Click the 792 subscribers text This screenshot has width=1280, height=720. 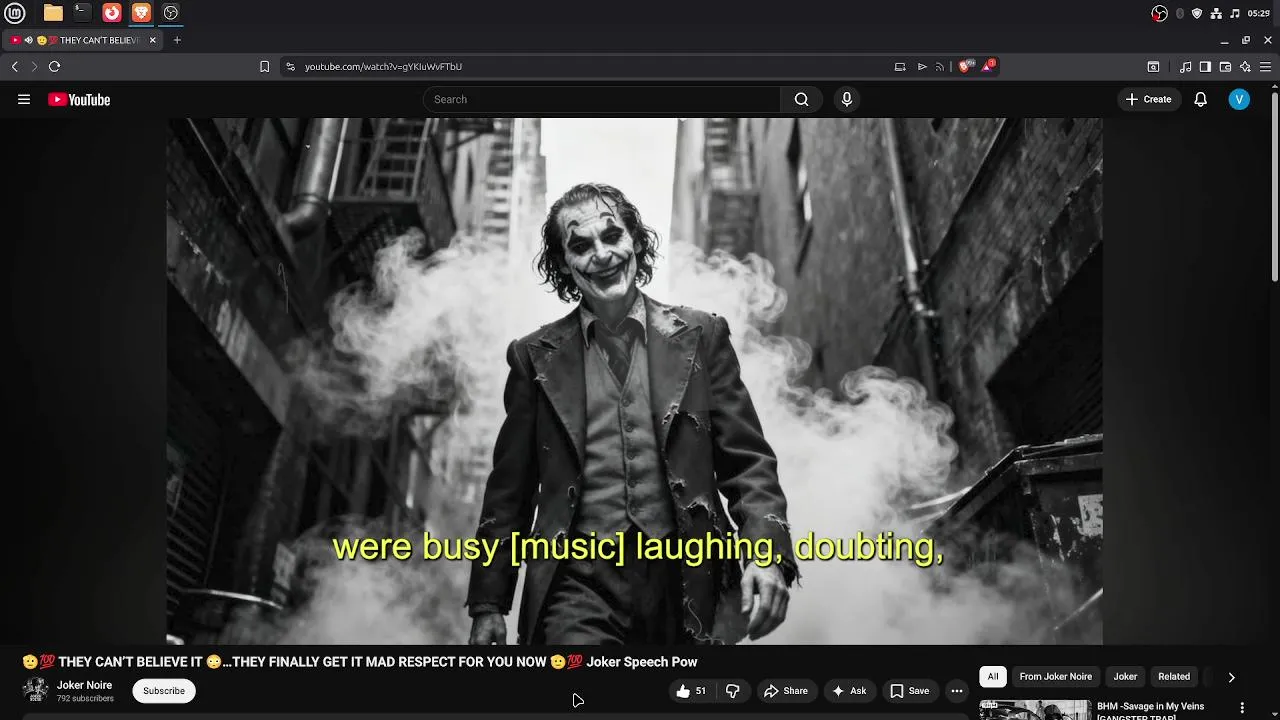click(85, 698)
